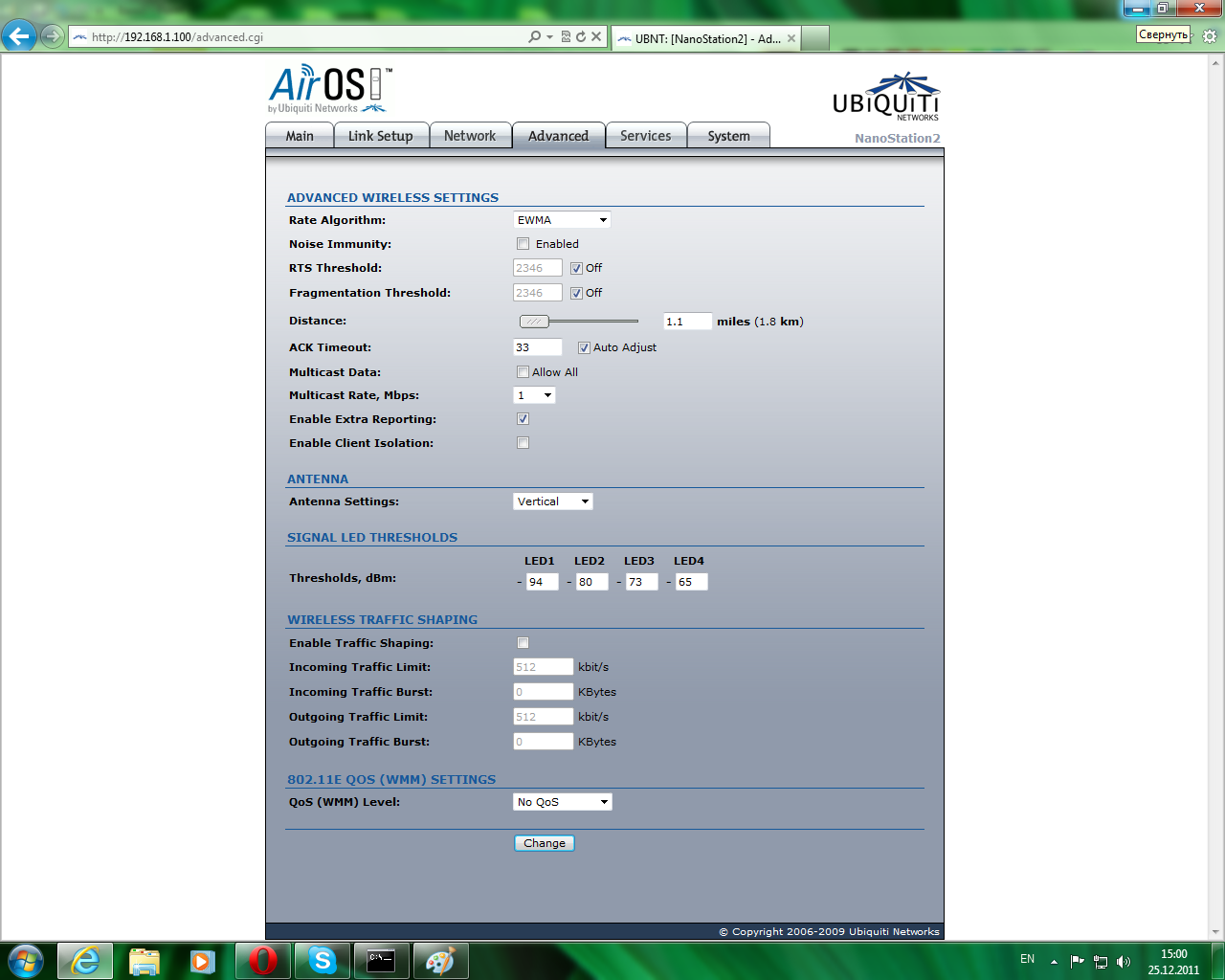This screenshot has height=980, width=1225.
Task: Click the browser forward arrow
Action: click(53, 36)
